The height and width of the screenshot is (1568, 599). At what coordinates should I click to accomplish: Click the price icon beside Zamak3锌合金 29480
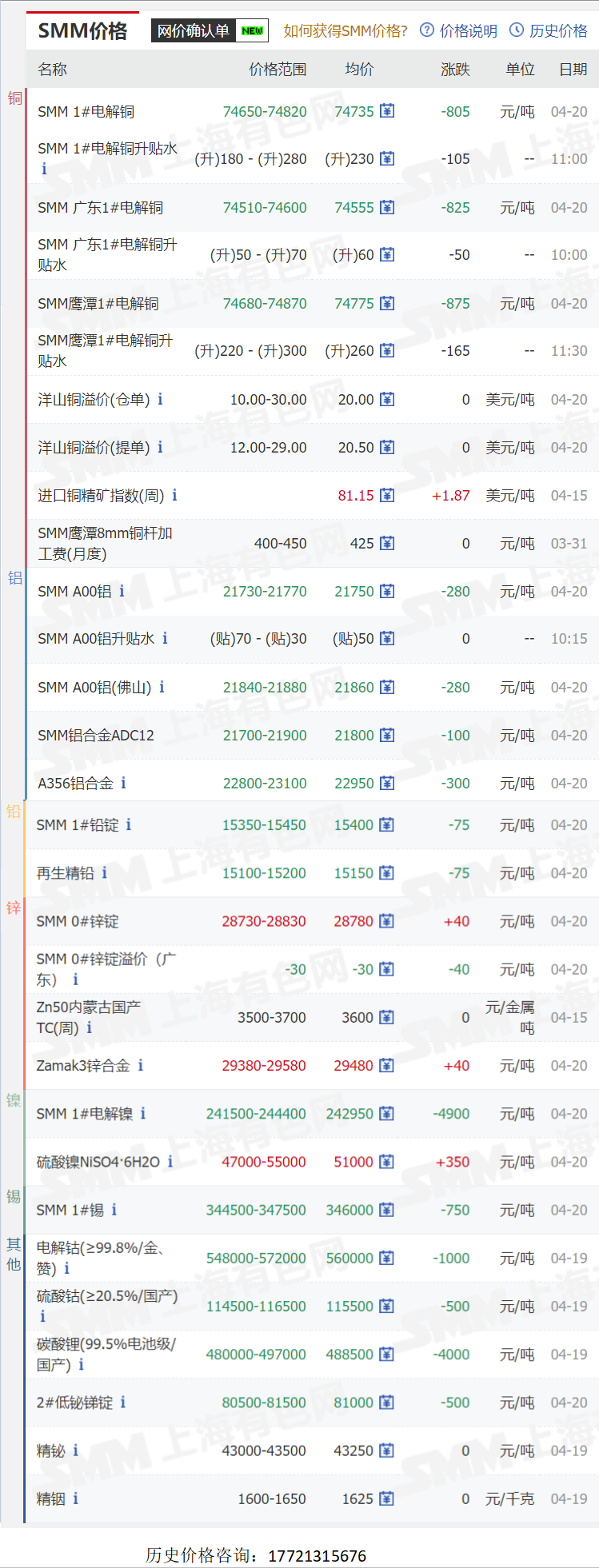click(x=386, y=1065)
